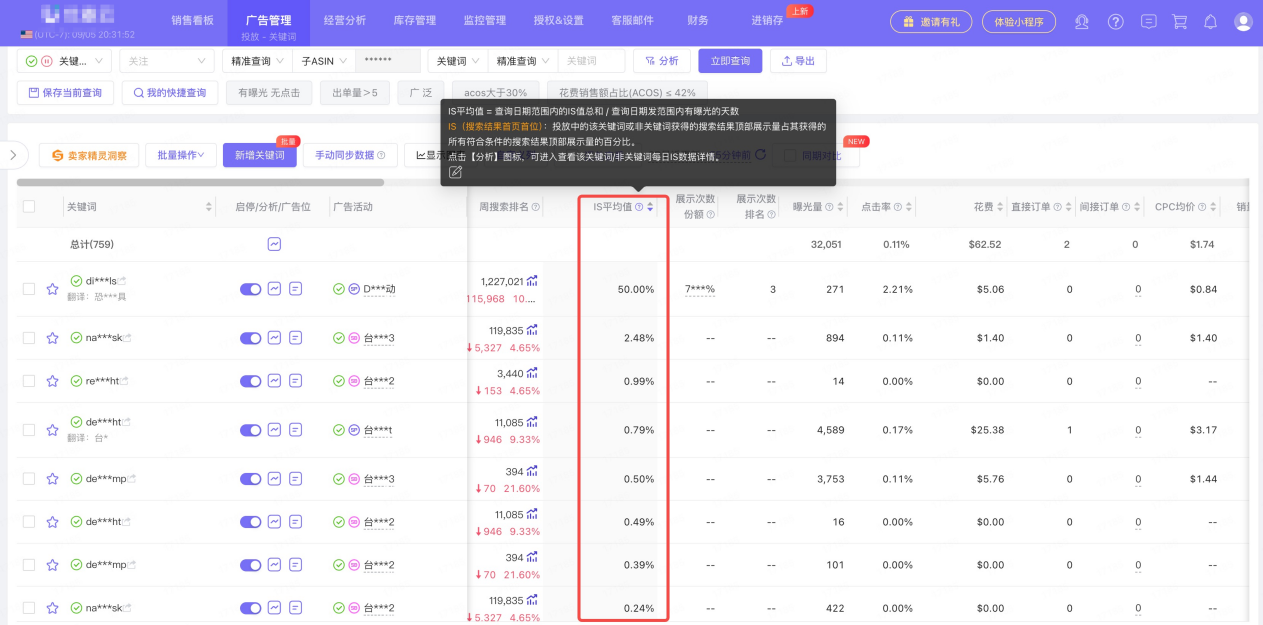
Task: Enable the 同期对比 checkbox
Action: click(x=790, y=155)
